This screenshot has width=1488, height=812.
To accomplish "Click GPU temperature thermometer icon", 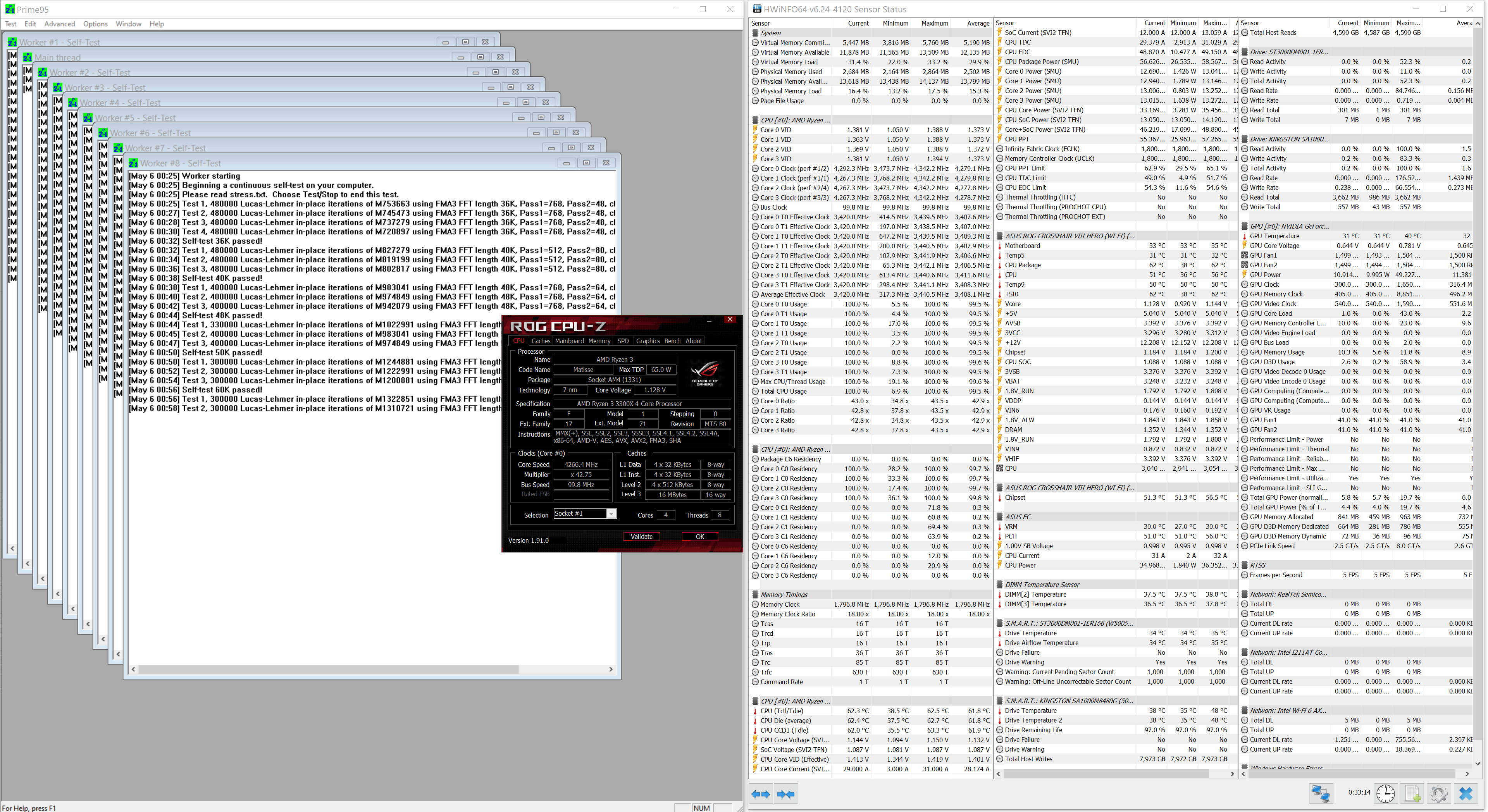I will tap(1244, 236).
